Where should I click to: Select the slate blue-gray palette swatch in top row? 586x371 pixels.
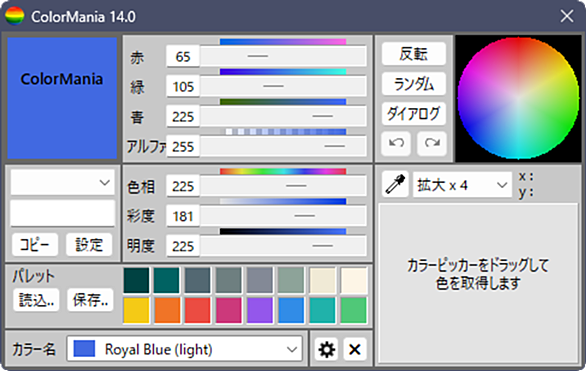[x=198, y=280]
